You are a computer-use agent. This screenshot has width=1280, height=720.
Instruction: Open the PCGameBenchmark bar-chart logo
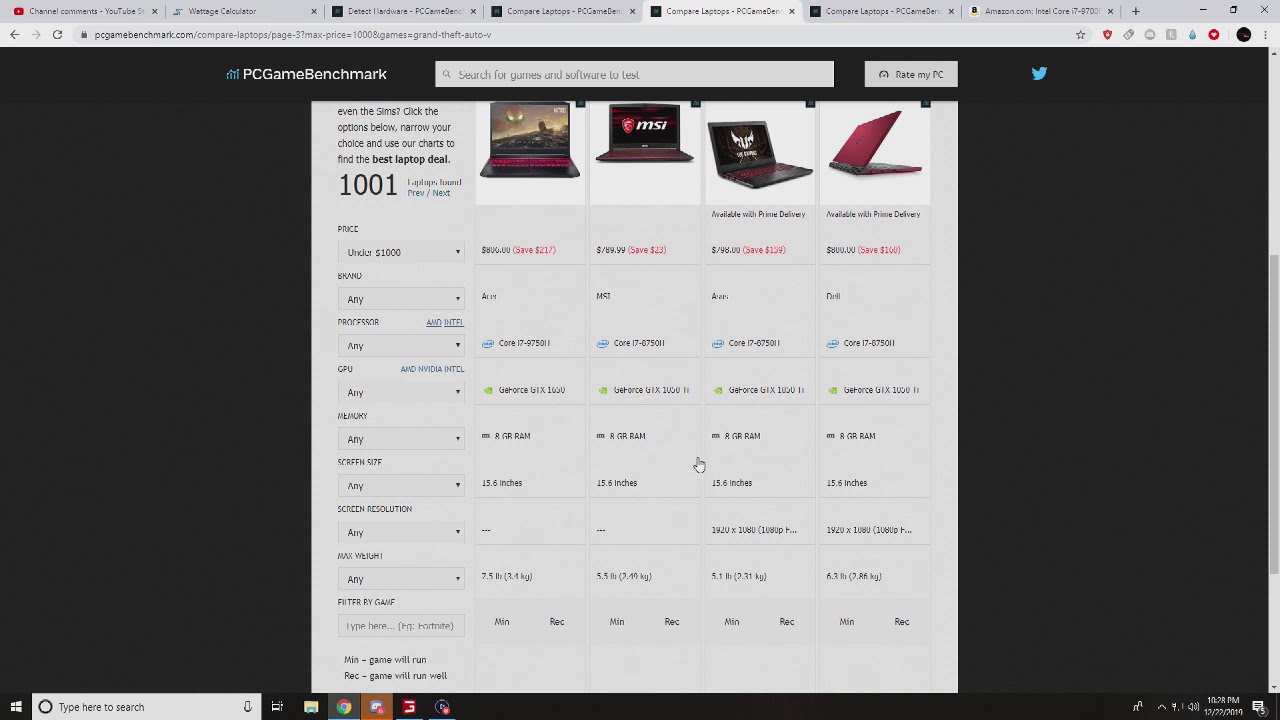coord(232,73)
